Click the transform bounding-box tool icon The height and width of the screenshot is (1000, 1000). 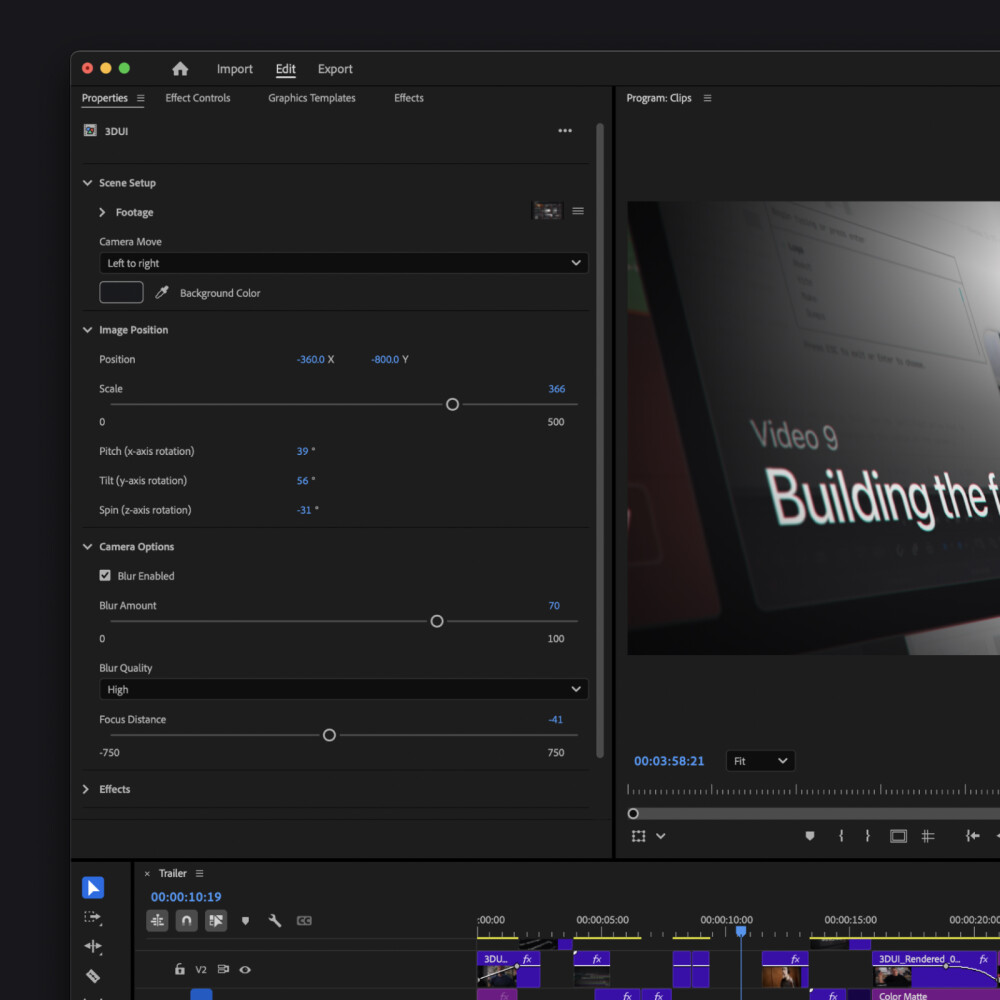tap(638, 836)
